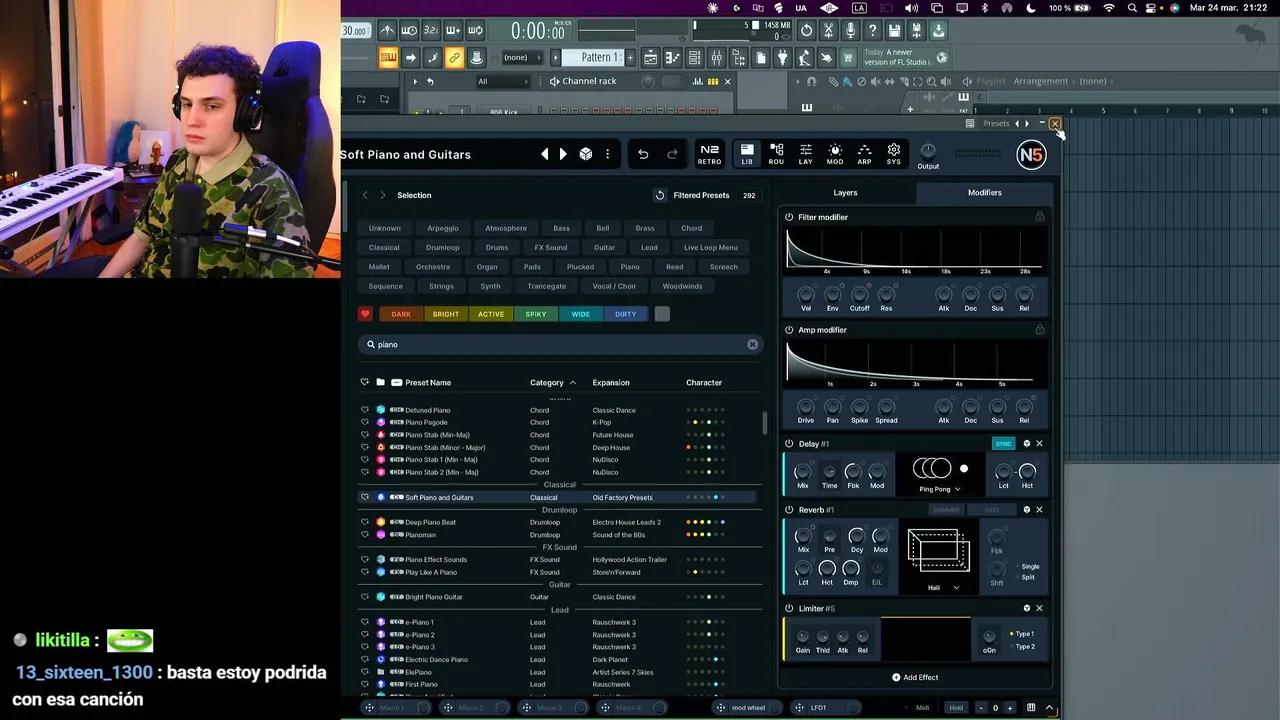Open plugin Presets menu
1280x720 pixels.
pos(996,123)
